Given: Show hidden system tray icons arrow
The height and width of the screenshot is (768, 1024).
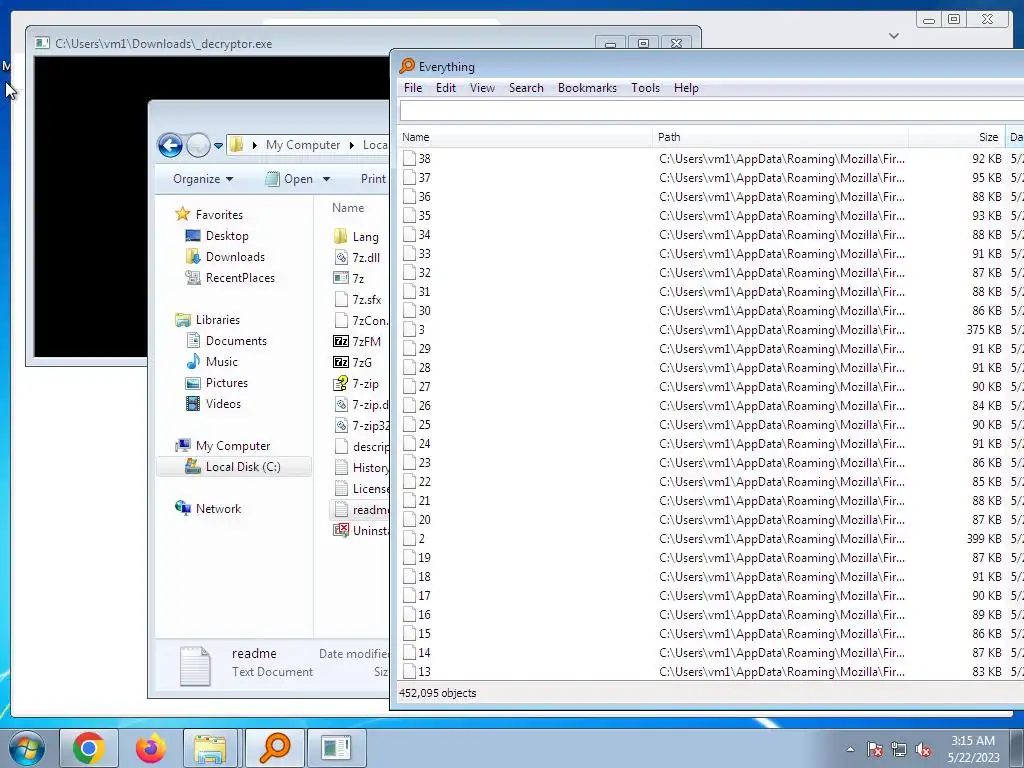Looking at the screenshot, I should (850, 749).
